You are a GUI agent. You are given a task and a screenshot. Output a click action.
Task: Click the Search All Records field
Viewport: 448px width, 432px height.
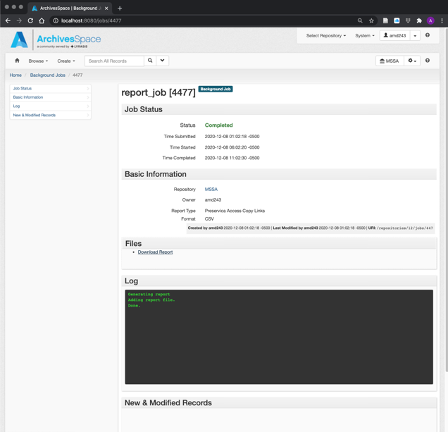(114, 61)
